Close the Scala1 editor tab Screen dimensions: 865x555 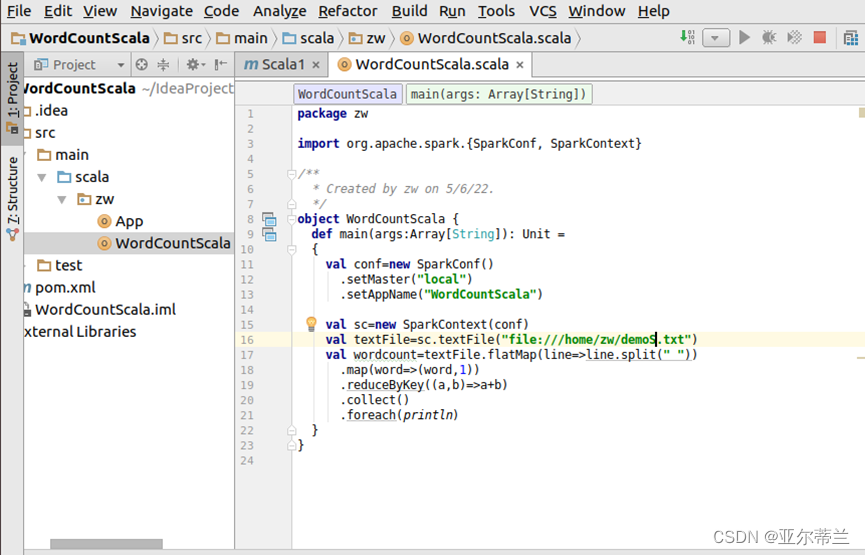[316, 65]
